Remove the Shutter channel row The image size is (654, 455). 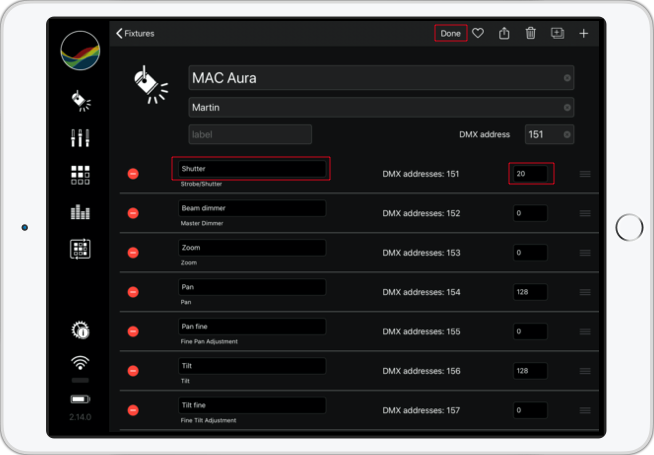coord(133,174)
